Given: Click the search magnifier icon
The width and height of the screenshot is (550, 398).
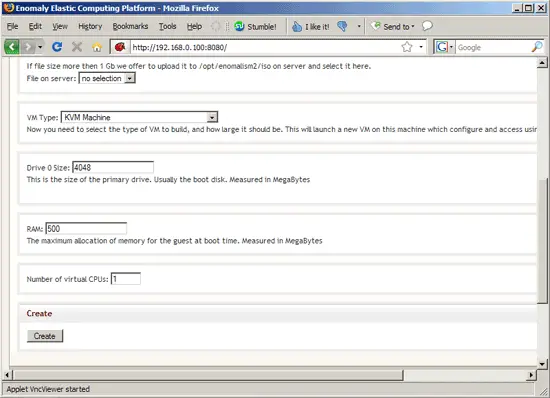Looking at the screenshot, I should (537, 47).
